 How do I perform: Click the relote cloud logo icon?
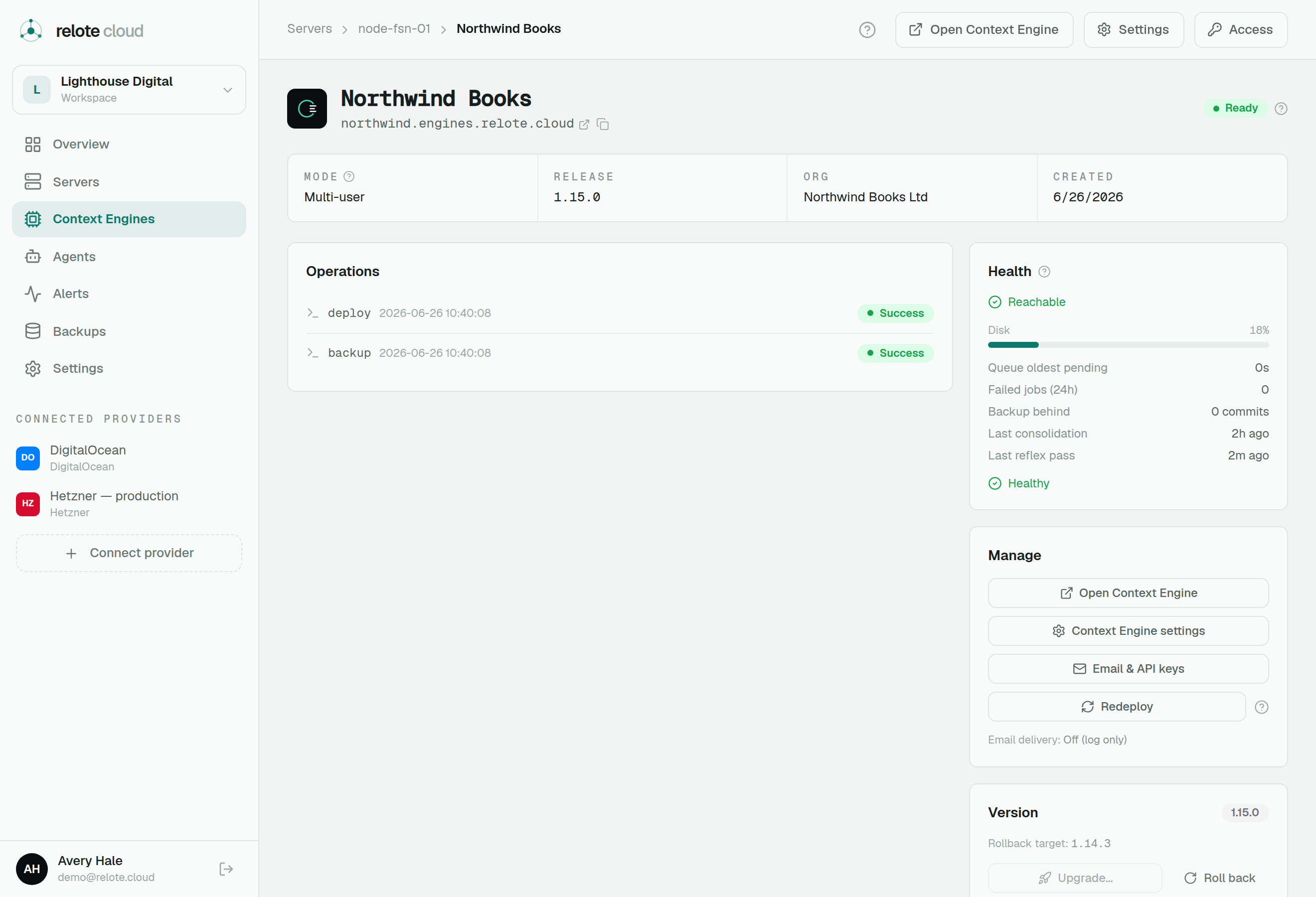click(30, 30)
